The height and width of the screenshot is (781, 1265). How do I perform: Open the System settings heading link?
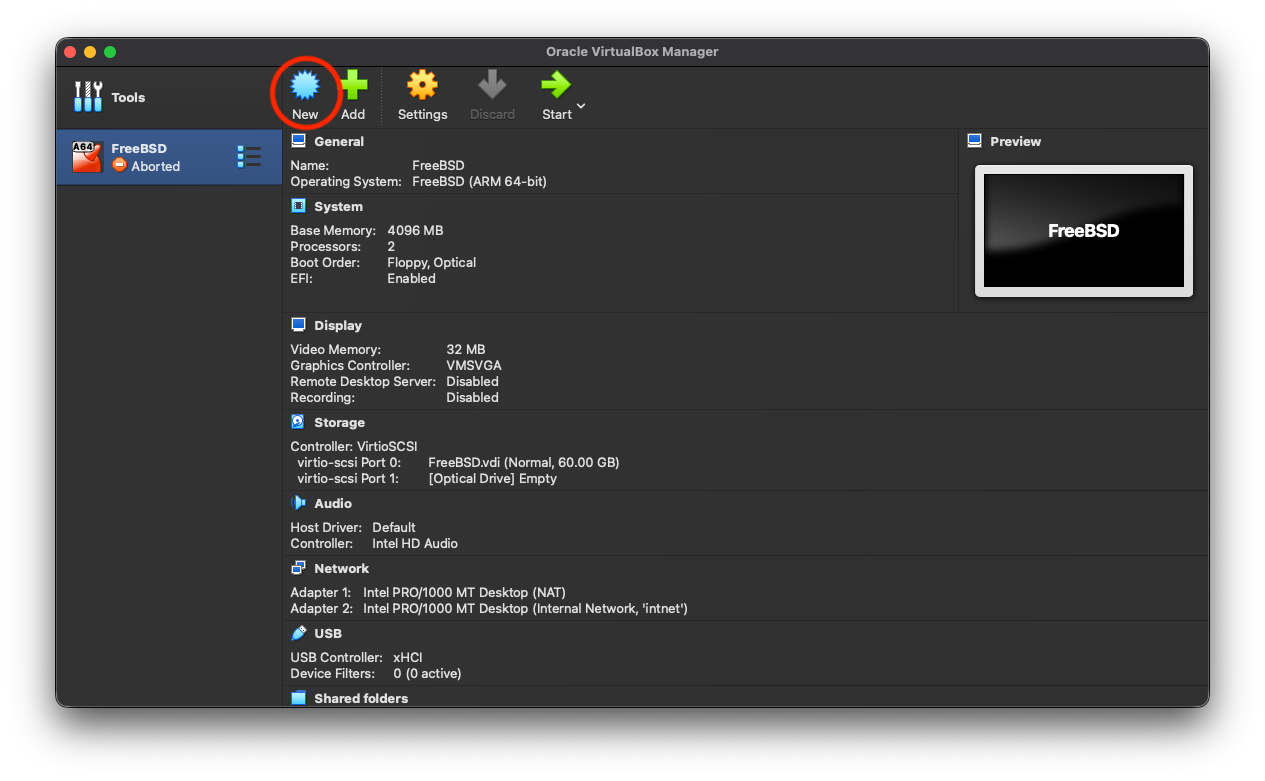(338, 207)
